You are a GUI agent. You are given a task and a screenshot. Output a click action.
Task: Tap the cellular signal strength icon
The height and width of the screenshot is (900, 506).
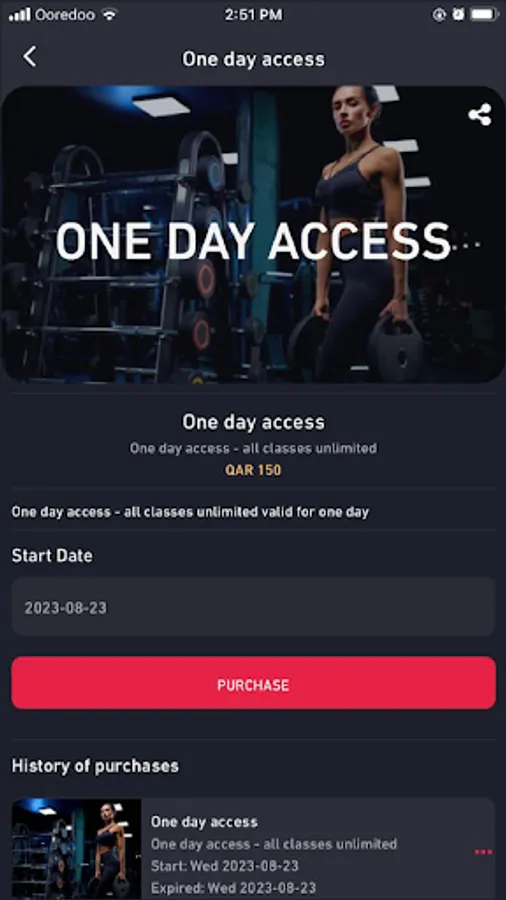[x=20, y=15]
